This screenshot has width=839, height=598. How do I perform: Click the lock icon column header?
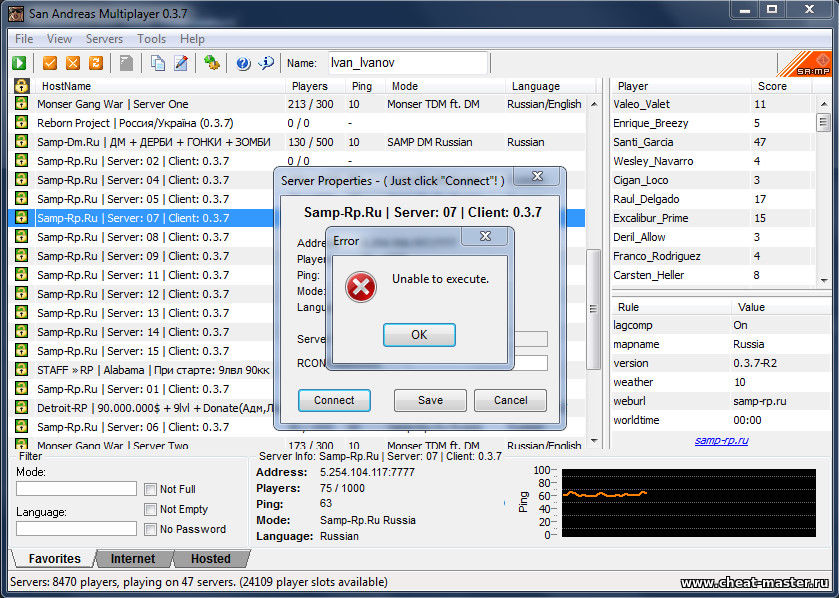click(20, 86)
